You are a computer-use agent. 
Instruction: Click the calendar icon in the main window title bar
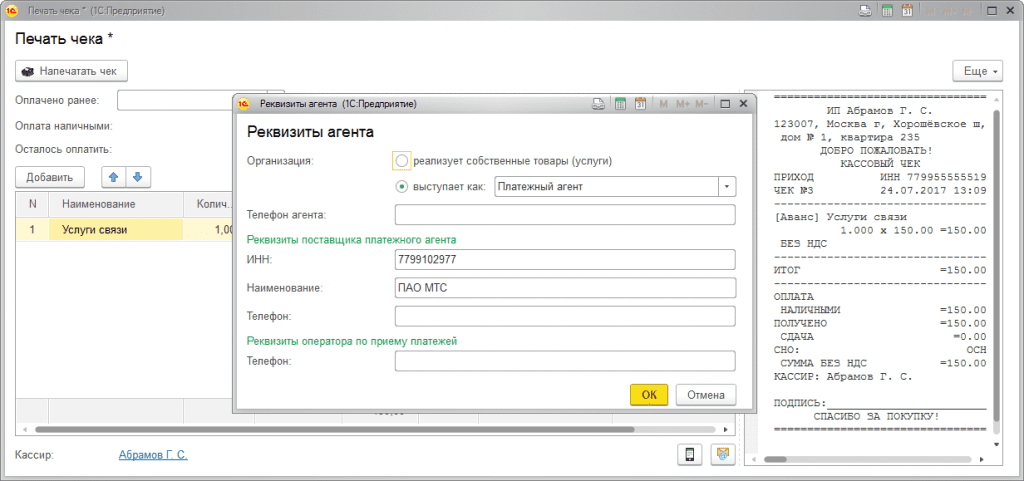(x=906, y=11)
